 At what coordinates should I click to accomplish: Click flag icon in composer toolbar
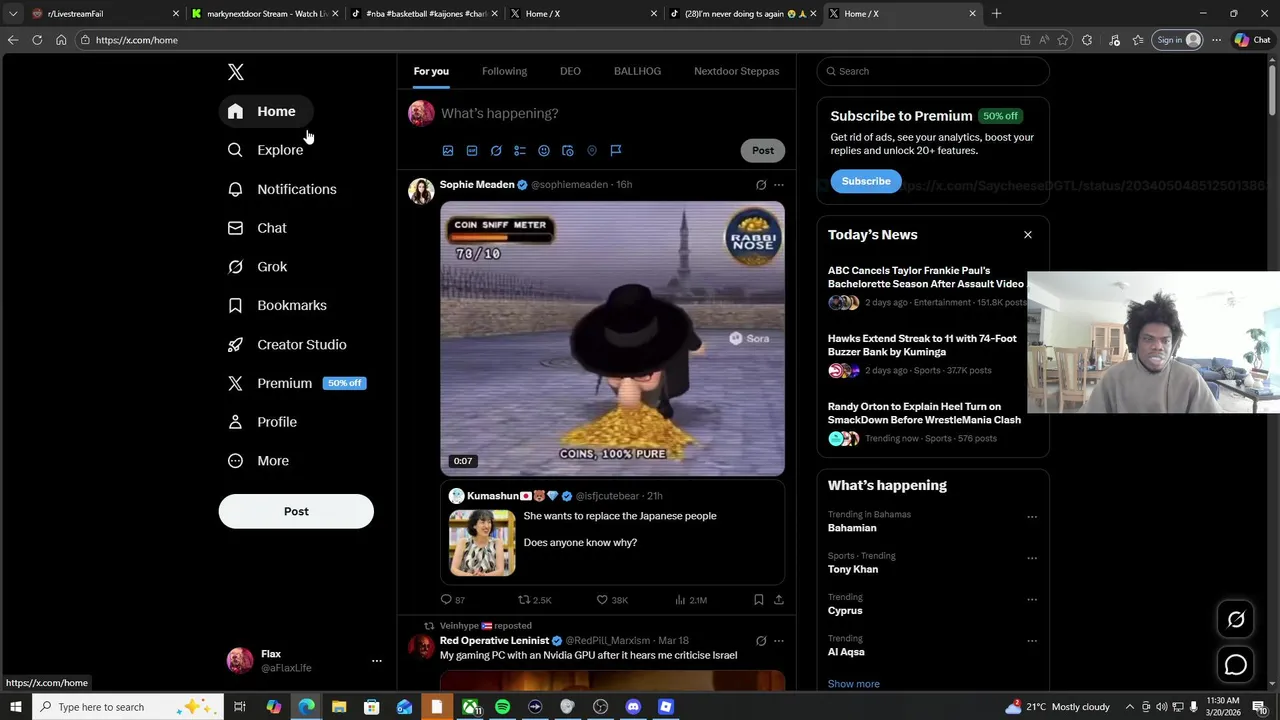pyautogui.click(x=616, y=151)
